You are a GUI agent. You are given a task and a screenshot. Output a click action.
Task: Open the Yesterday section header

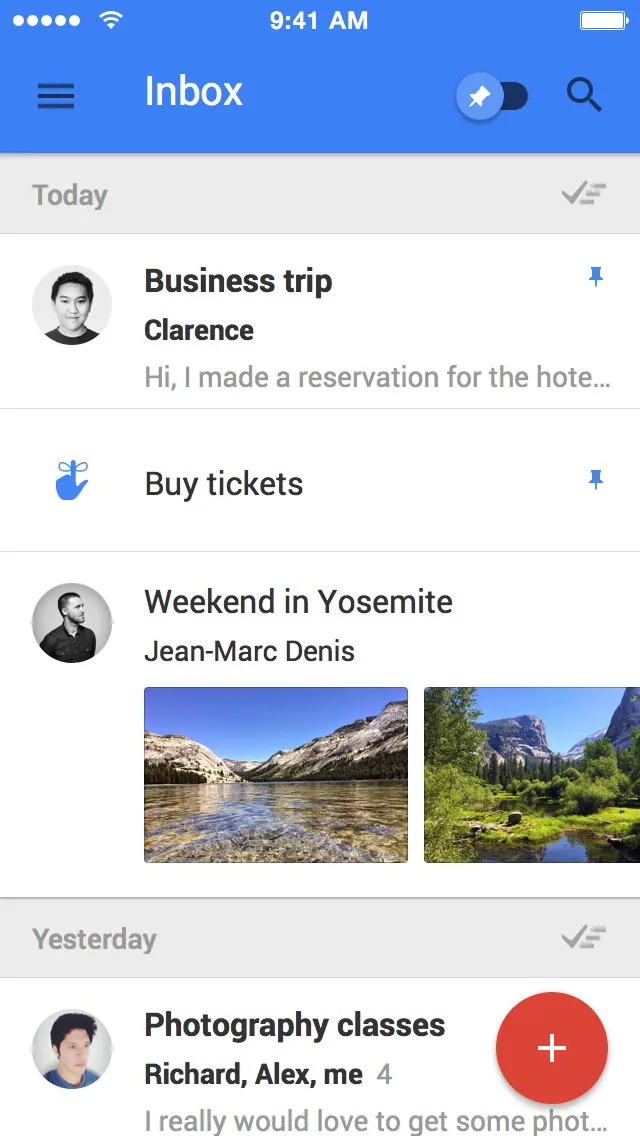tap(94, 938)
